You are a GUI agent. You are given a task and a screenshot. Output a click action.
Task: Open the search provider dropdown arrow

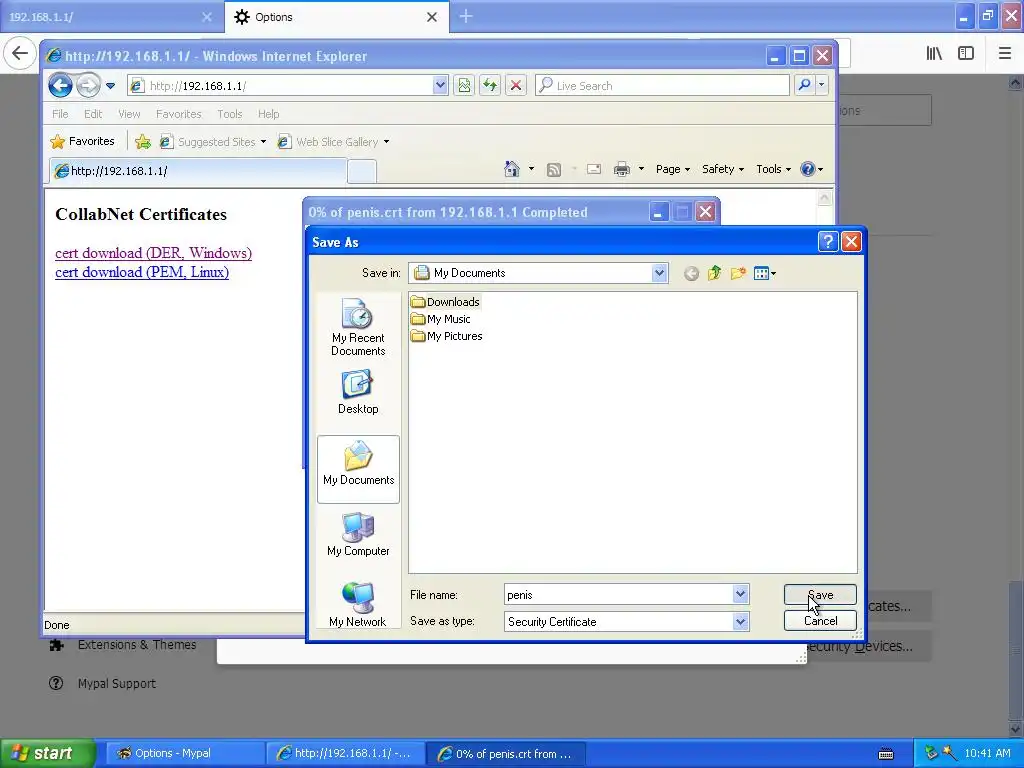click(822, 85)
